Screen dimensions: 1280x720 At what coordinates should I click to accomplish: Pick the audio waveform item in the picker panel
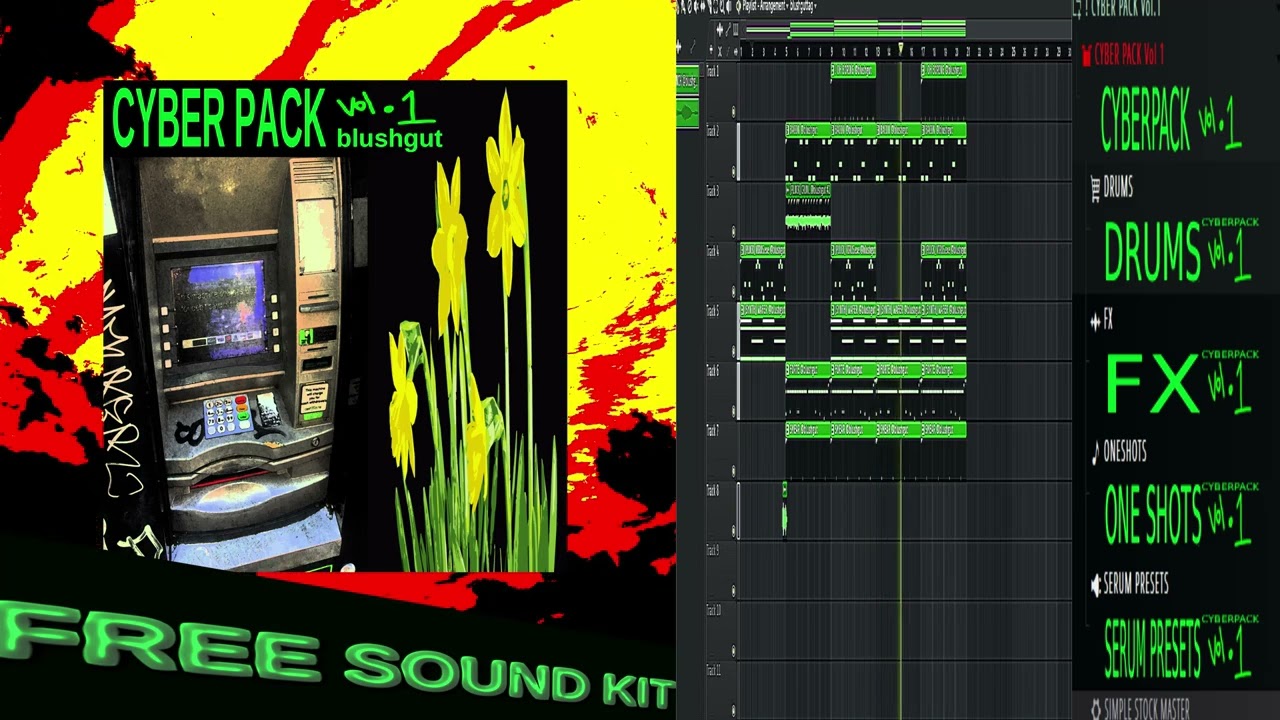687,113
